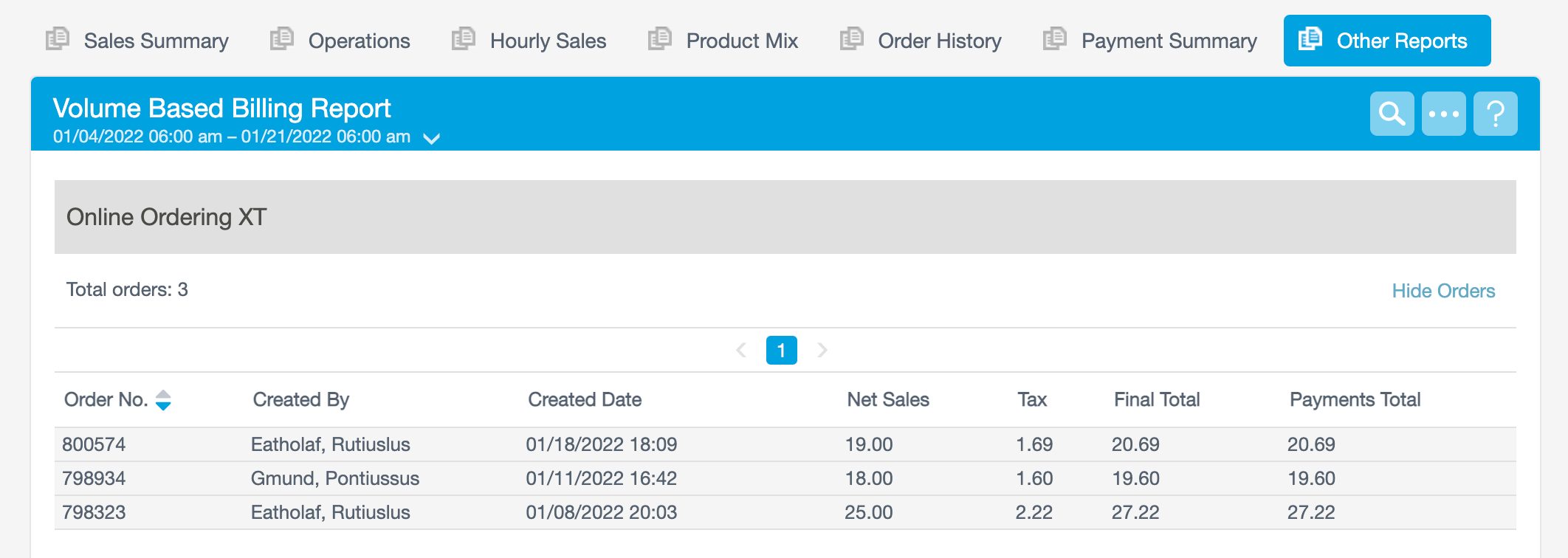The width and height of the screenshot is (1568, 558).
Task: Click the Operations report icon
Action: pos(282,39)
